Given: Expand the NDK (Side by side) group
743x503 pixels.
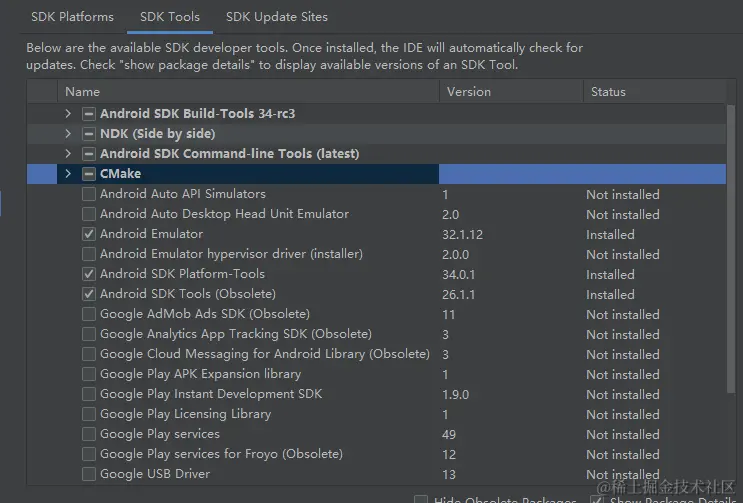Looking at the screenshot, I should point(67,134).
